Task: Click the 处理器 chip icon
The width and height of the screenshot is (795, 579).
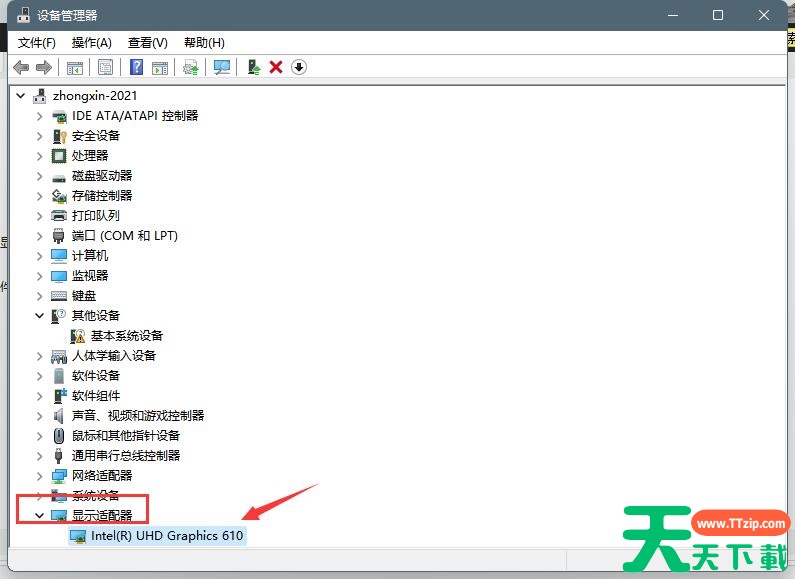Action: point(59,156)
